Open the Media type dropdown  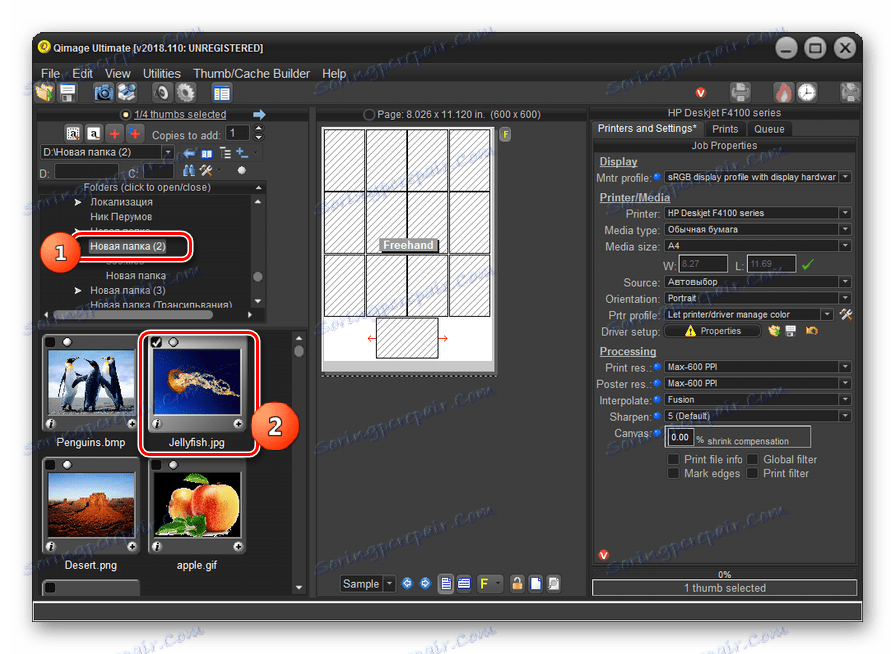click(846, 229)
